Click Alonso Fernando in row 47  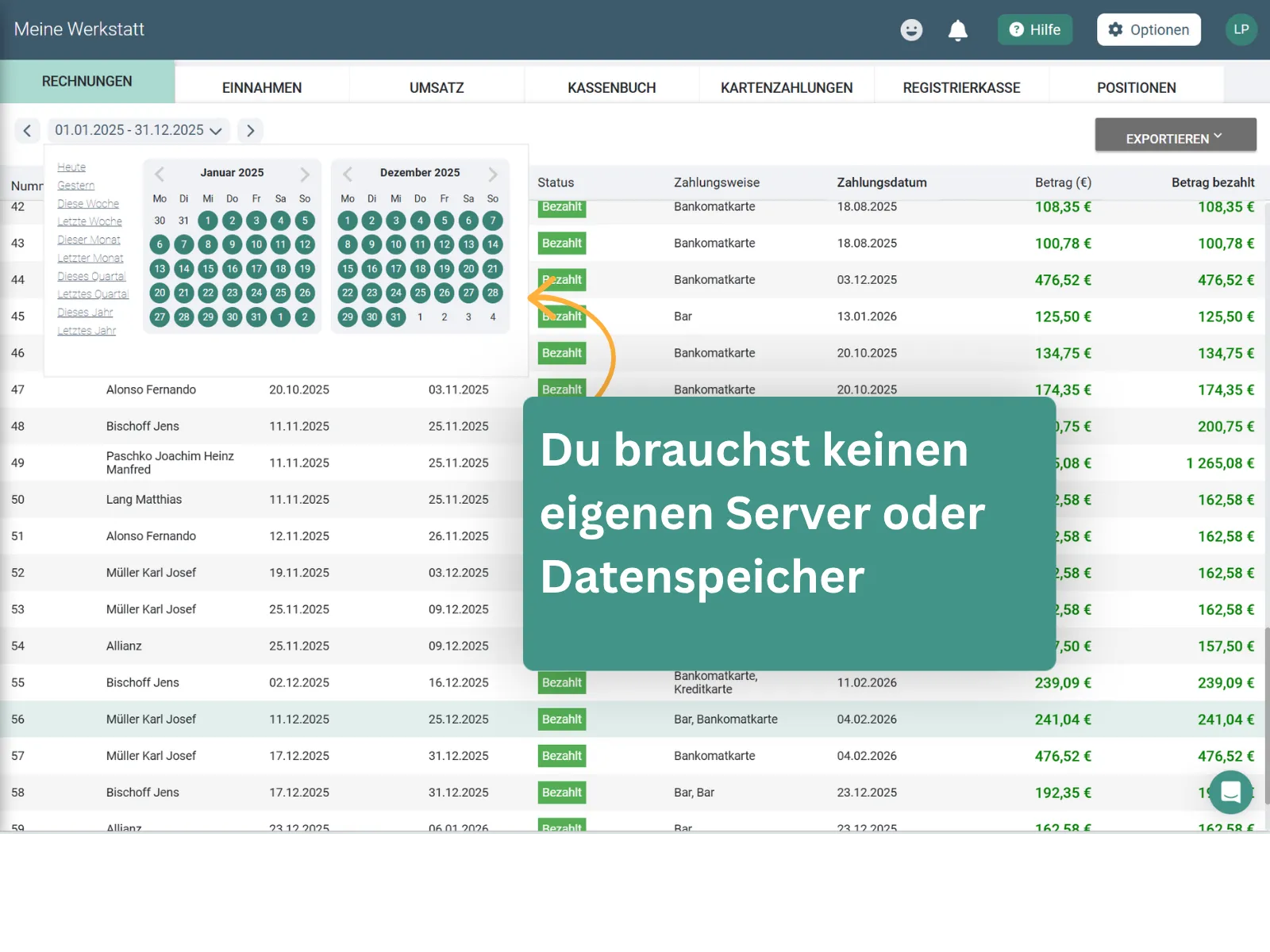point(151,390)
